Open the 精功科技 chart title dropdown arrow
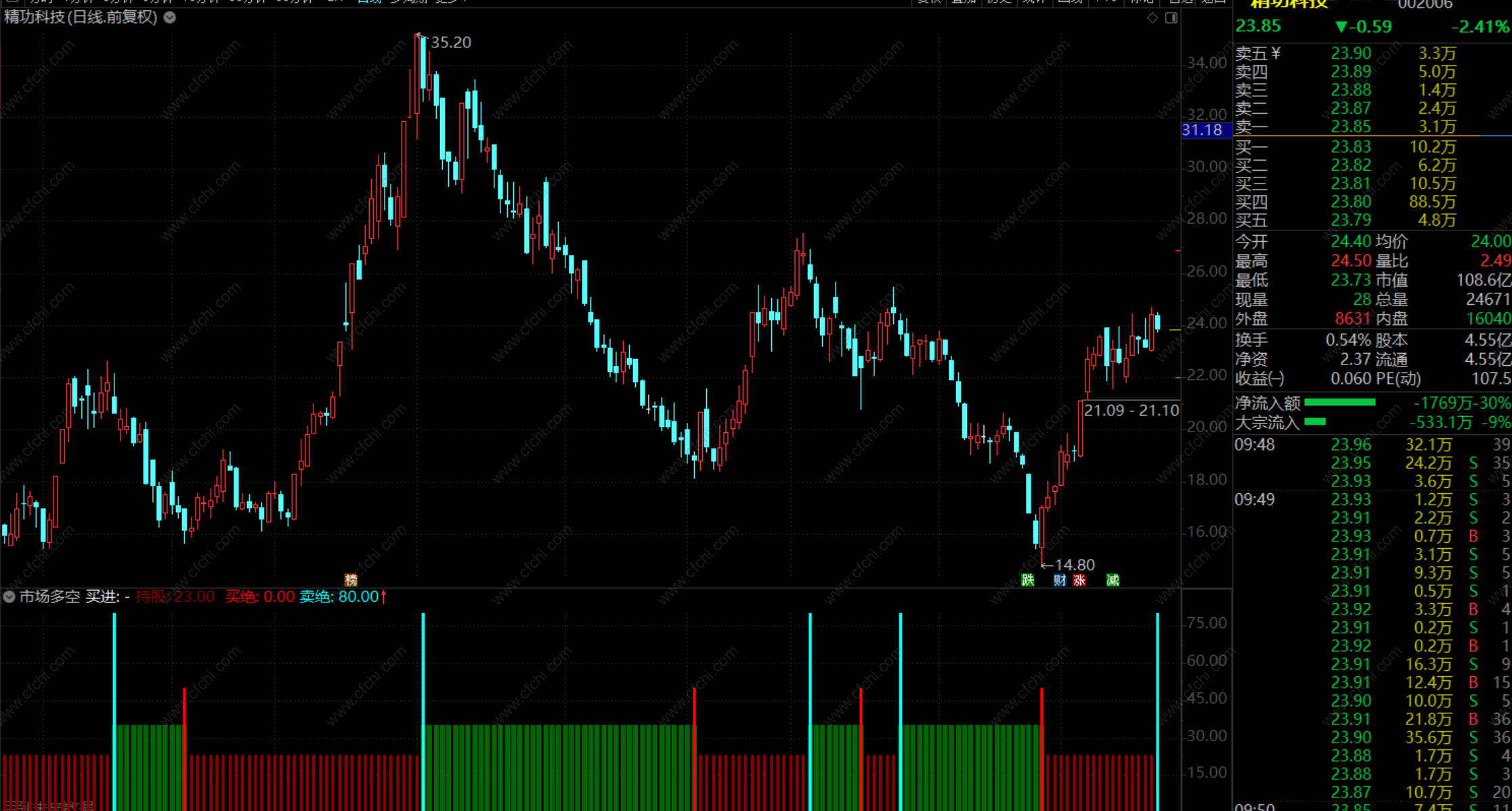This screenshot has width=1512, height=811. click(x=170, y=18)
